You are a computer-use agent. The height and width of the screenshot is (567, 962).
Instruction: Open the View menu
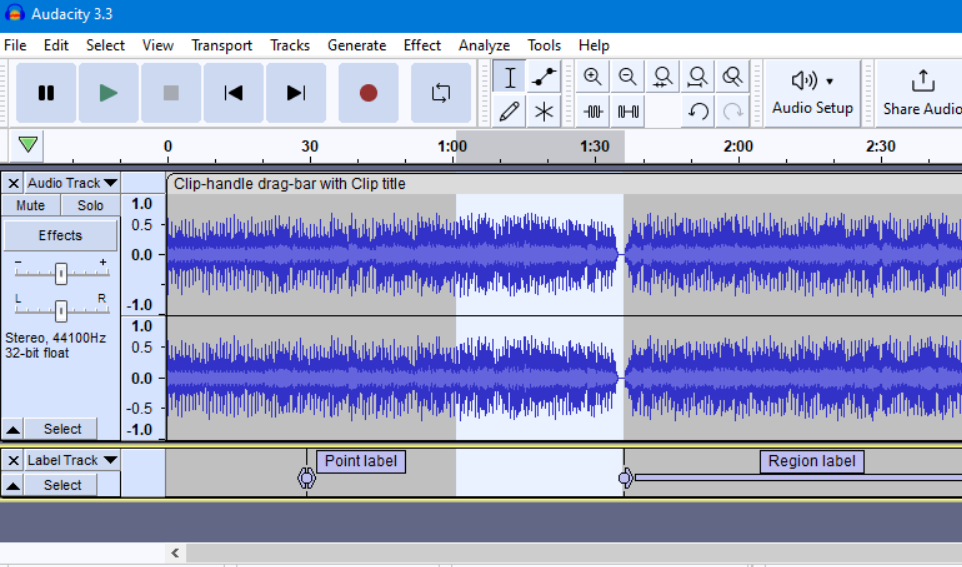pyautogui.click(x=158, y=45)
